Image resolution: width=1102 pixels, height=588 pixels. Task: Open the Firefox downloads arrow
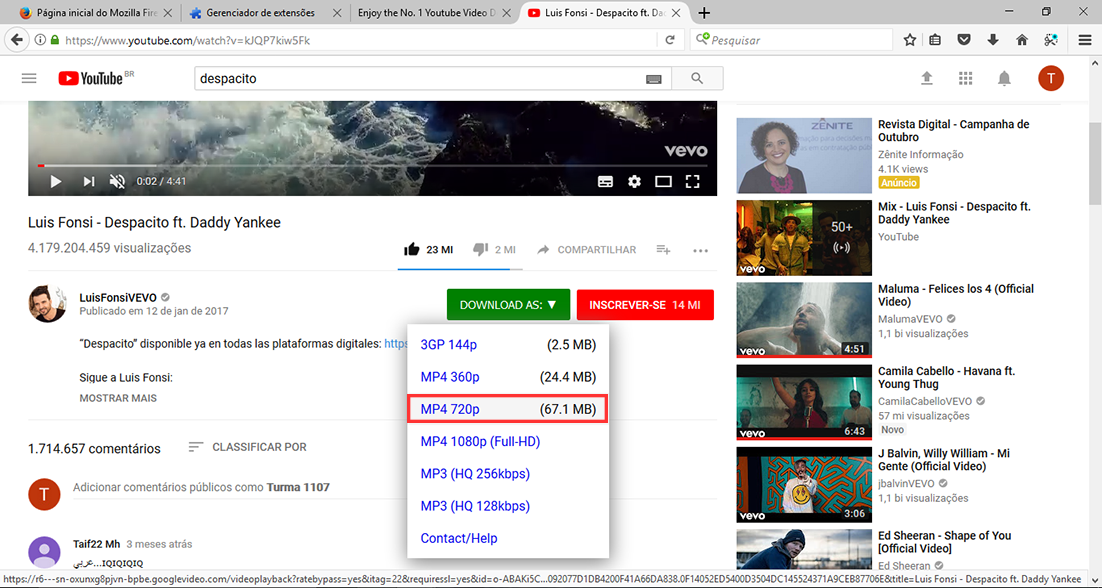(993, 40)
